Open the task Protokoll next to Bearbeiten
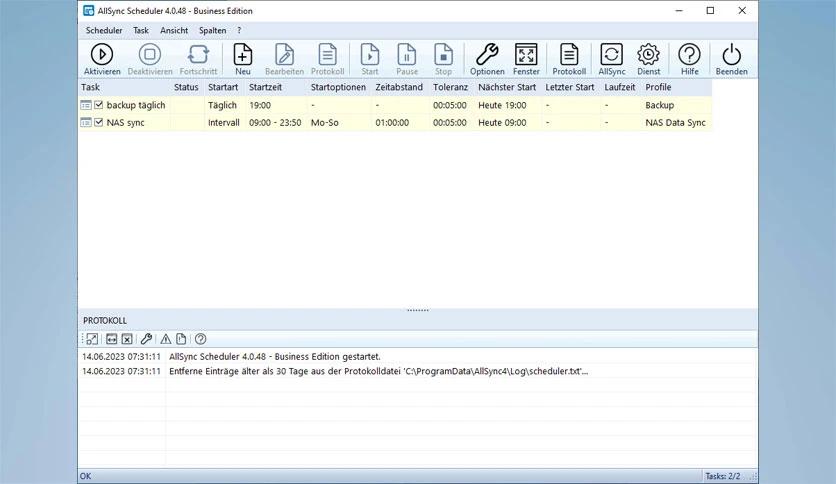Image resolution: width=836 pixels, height=484 pixels. 327,59
